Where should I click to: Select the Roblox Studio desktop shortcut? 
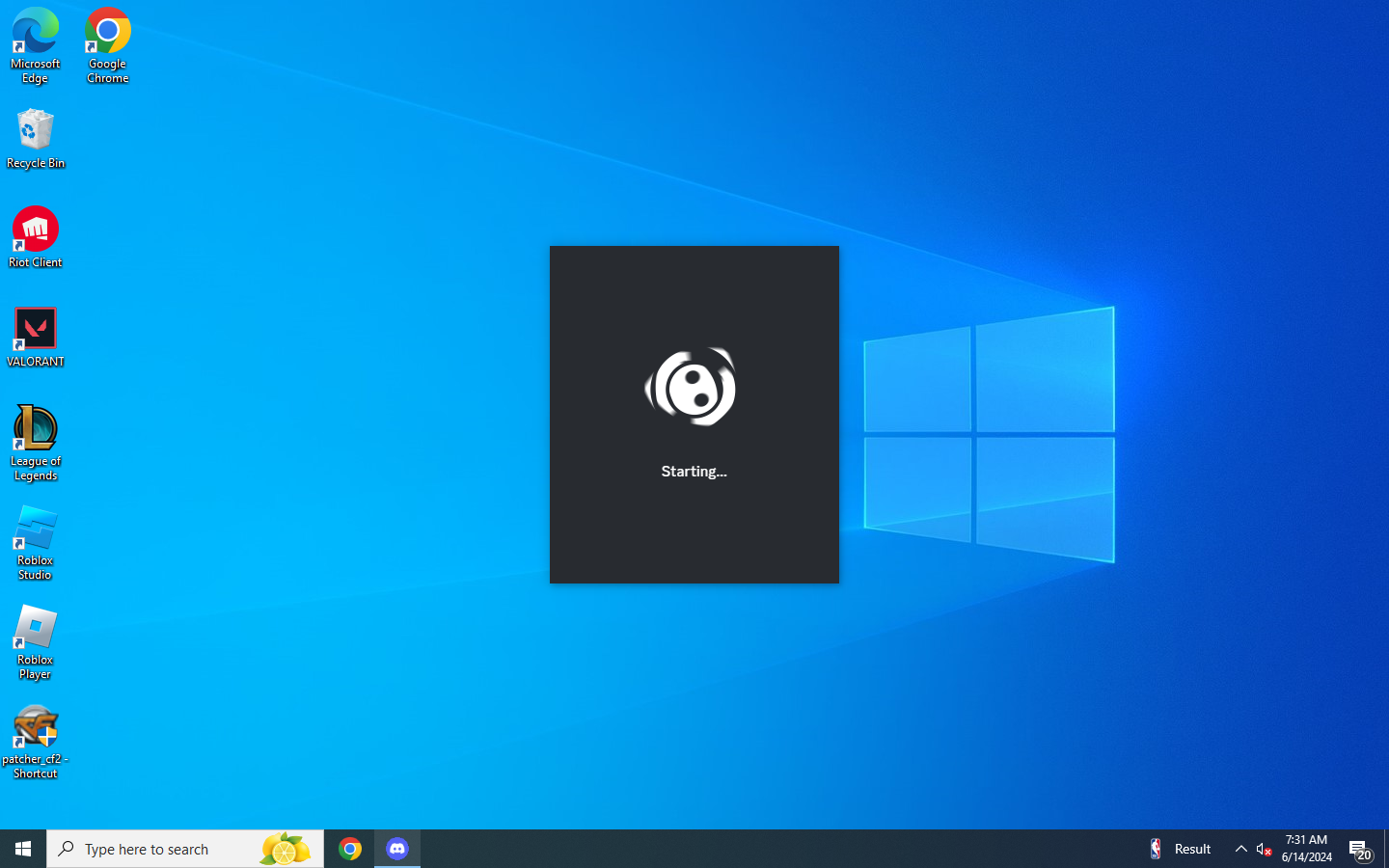point(36,543)
